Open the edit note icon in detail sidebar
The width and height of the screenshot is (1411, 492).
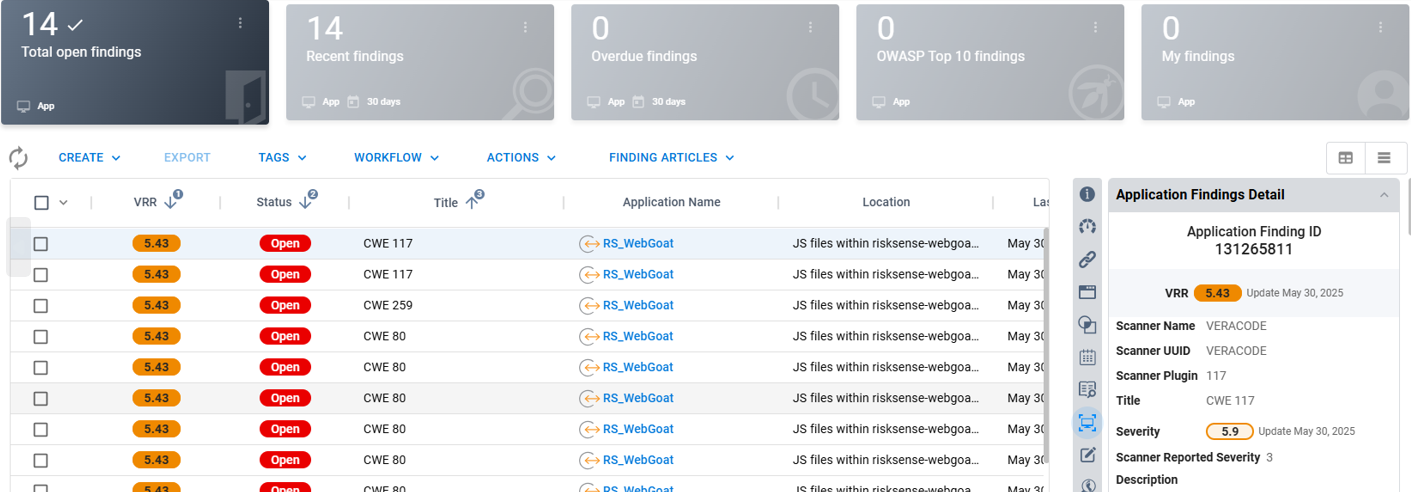[1087, 455]
